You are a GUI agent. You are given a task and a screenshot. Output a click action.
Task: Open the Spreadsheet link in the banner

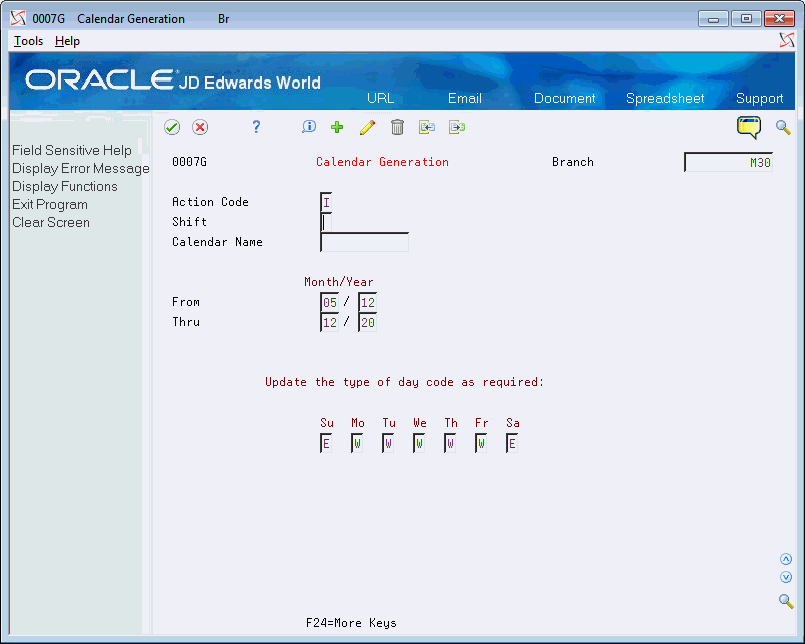point(665,98)
